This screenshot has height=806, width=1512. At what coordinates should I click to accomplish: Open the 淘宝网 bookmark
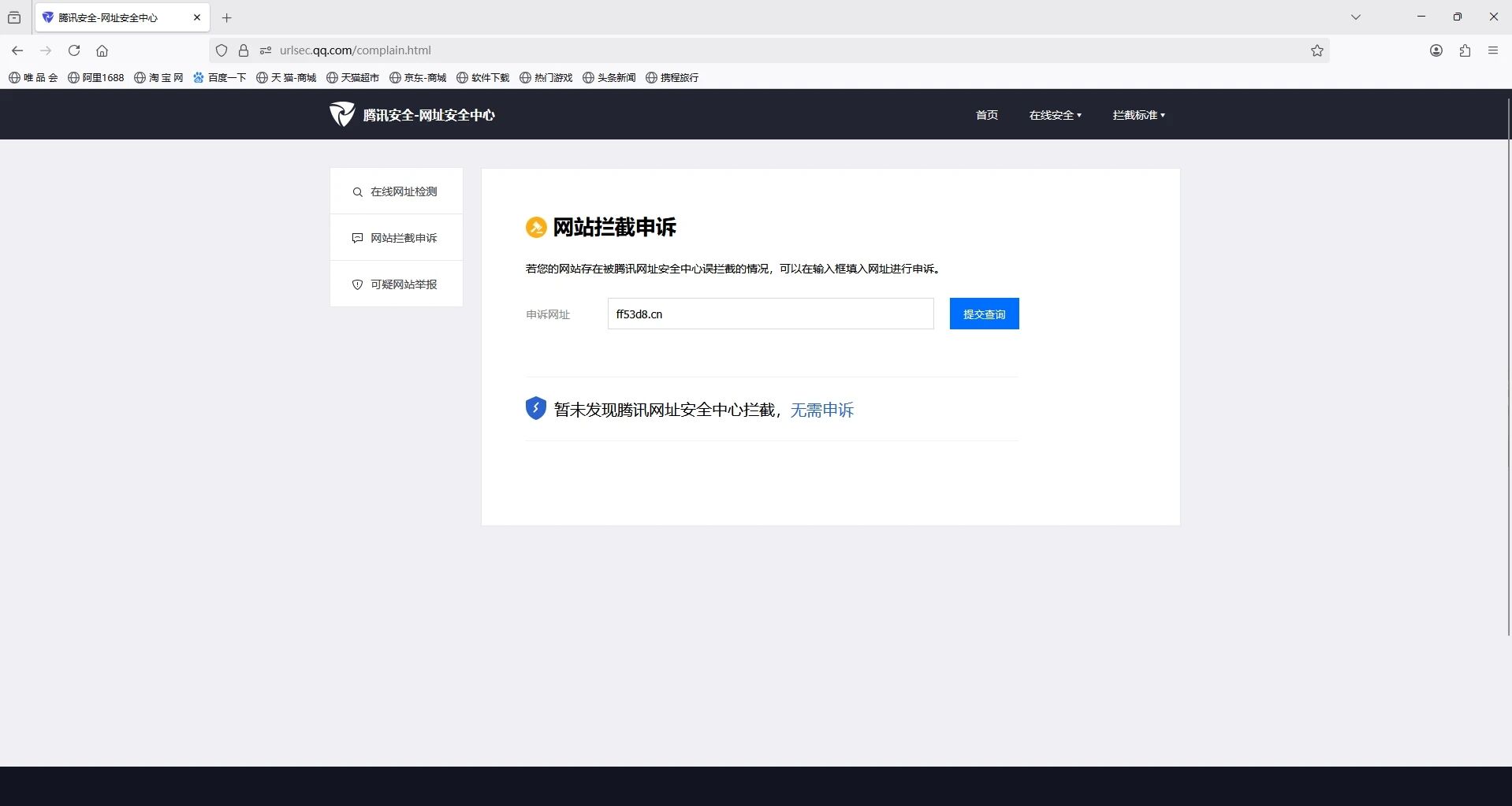158,77
